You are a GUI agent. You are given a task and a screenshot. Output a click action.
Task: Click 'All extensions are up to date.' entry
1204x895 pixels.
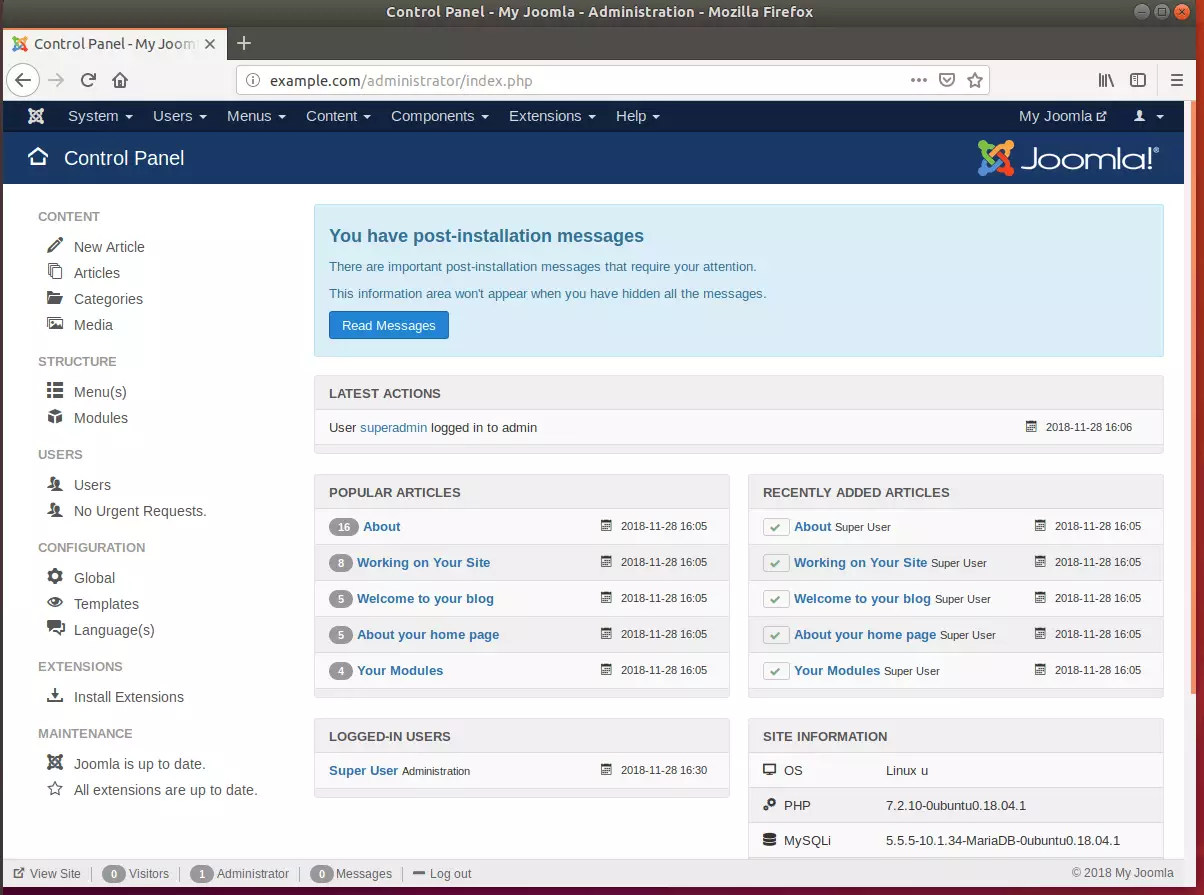[166, 789]
